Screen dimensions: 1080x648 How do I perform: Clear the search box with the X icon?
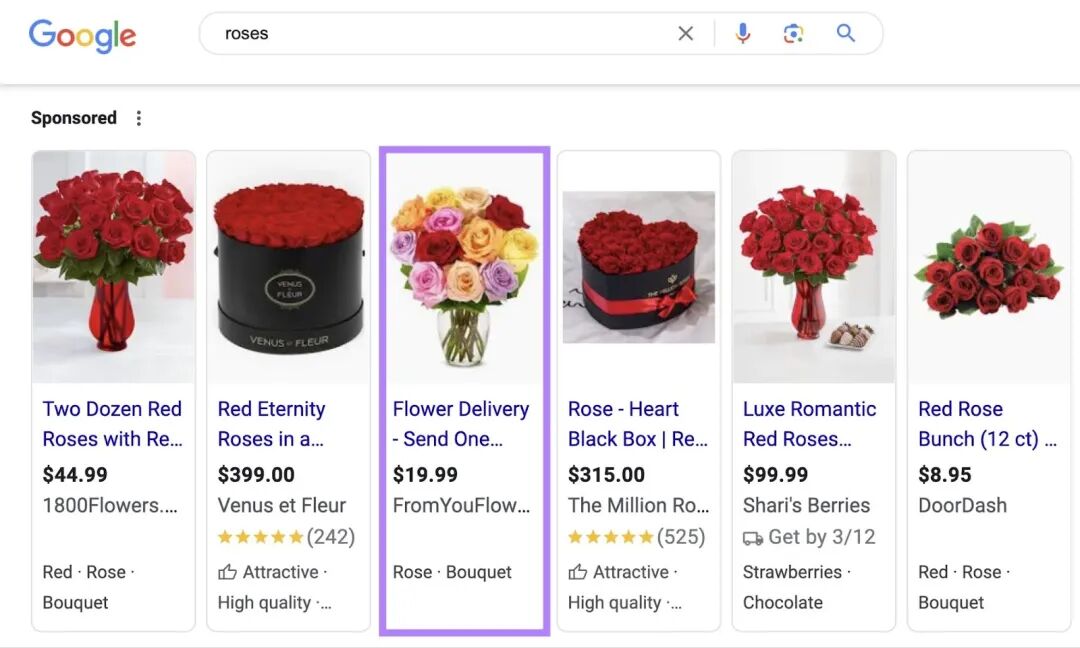pyautogui.click(x=685, y=33)
